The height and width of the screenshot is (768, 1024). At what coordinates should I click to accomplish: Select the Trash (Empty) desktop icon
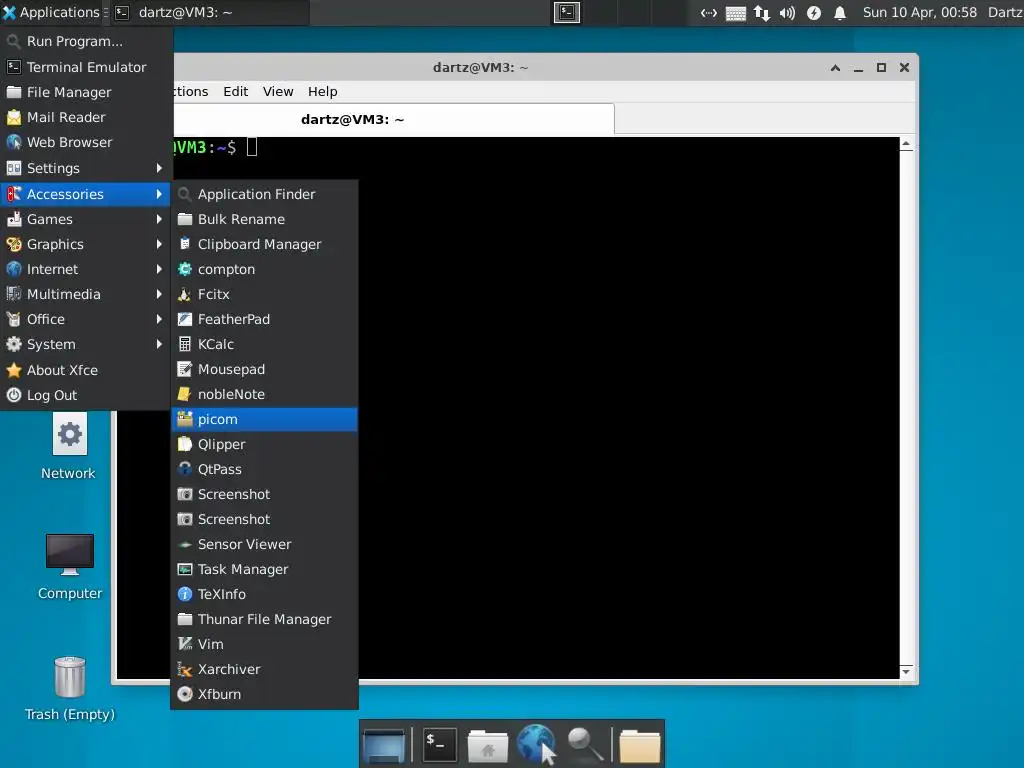(70, 688)
